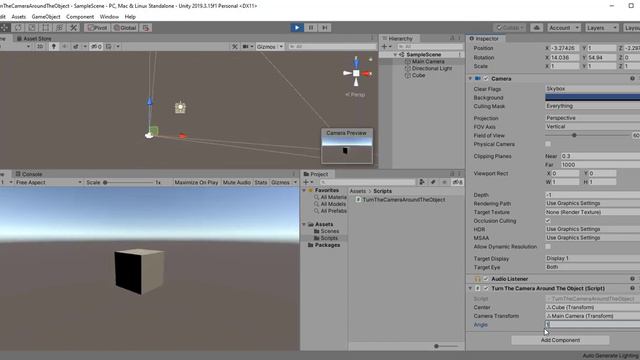Click the Add Component button
The width and height of the screenshot is (640, 360).
(560, 340)
